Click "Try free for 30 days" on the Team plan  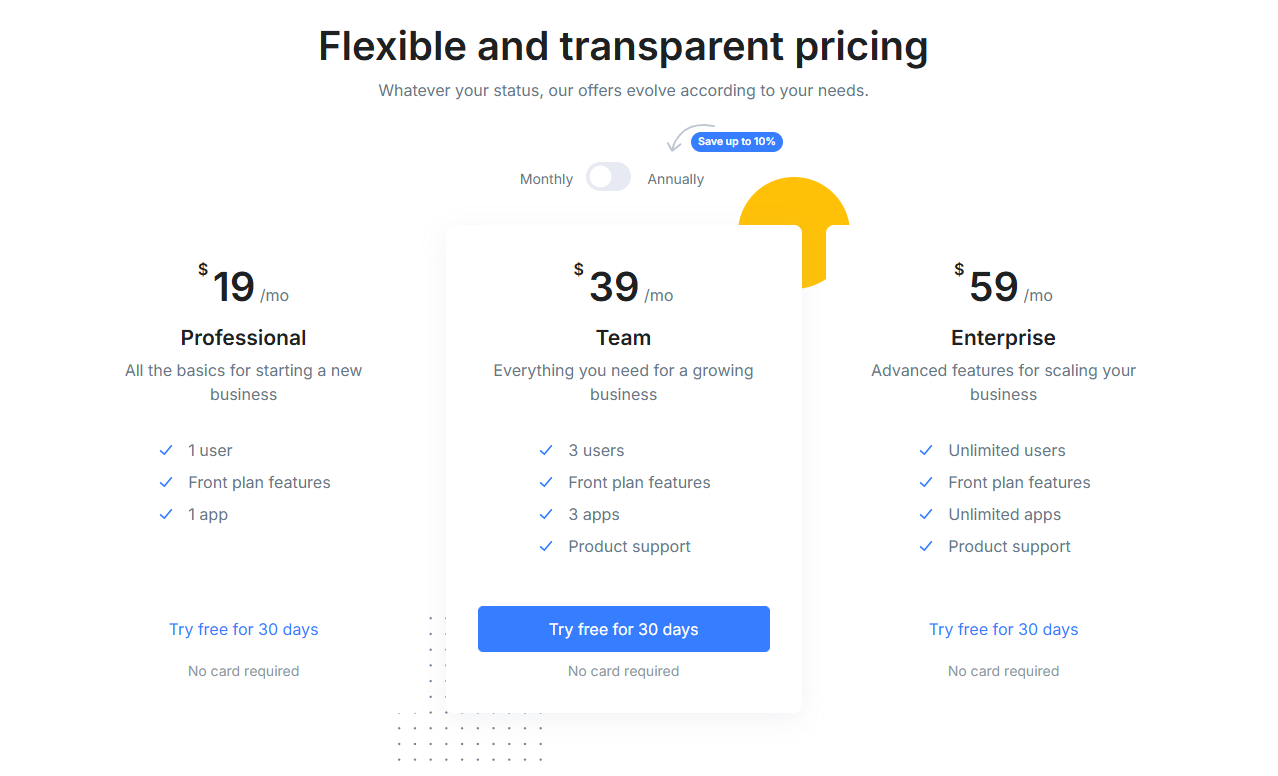(623, 629)
